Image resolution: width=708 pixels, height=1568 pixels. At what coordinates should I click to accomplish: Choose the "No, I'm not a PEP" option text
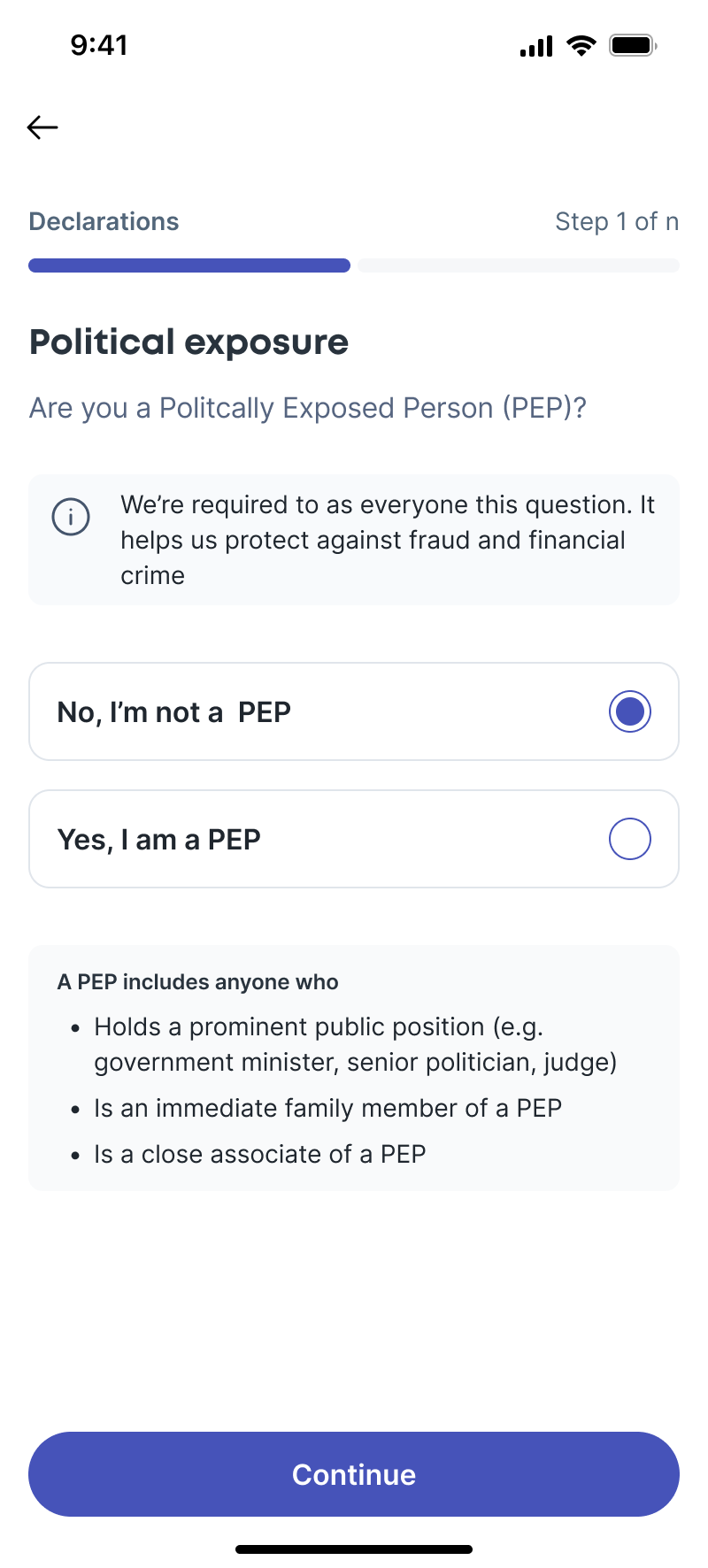pos(174,712)
